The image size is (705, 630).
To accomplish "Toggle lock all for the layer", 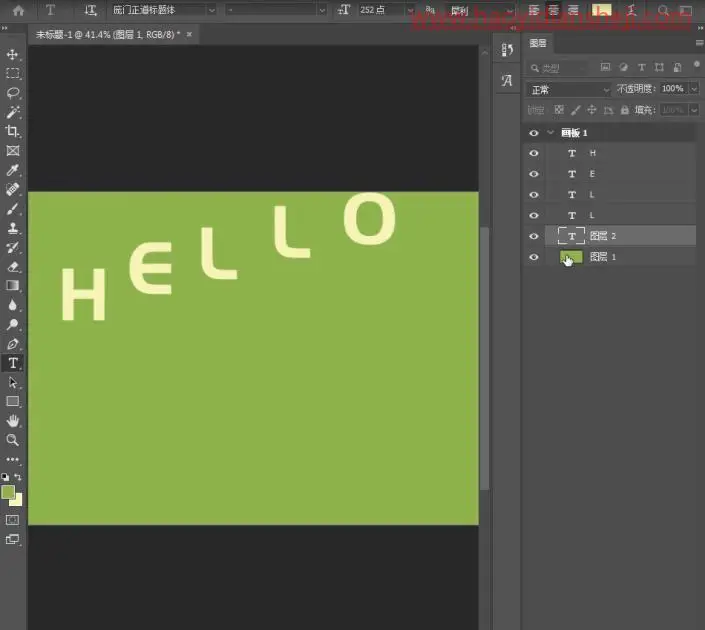I will pos(625,110).
